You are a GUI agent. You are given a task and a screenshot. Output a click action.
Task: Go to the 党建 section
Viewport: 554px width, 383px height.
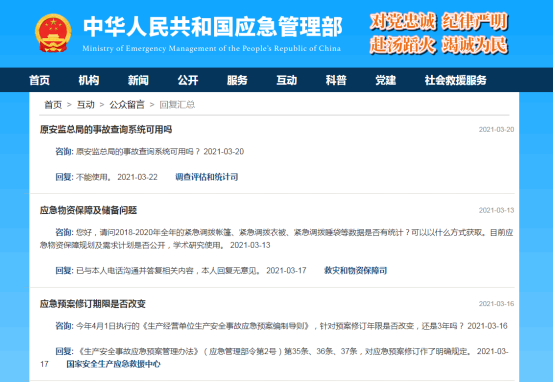click(x=385, y=80)
